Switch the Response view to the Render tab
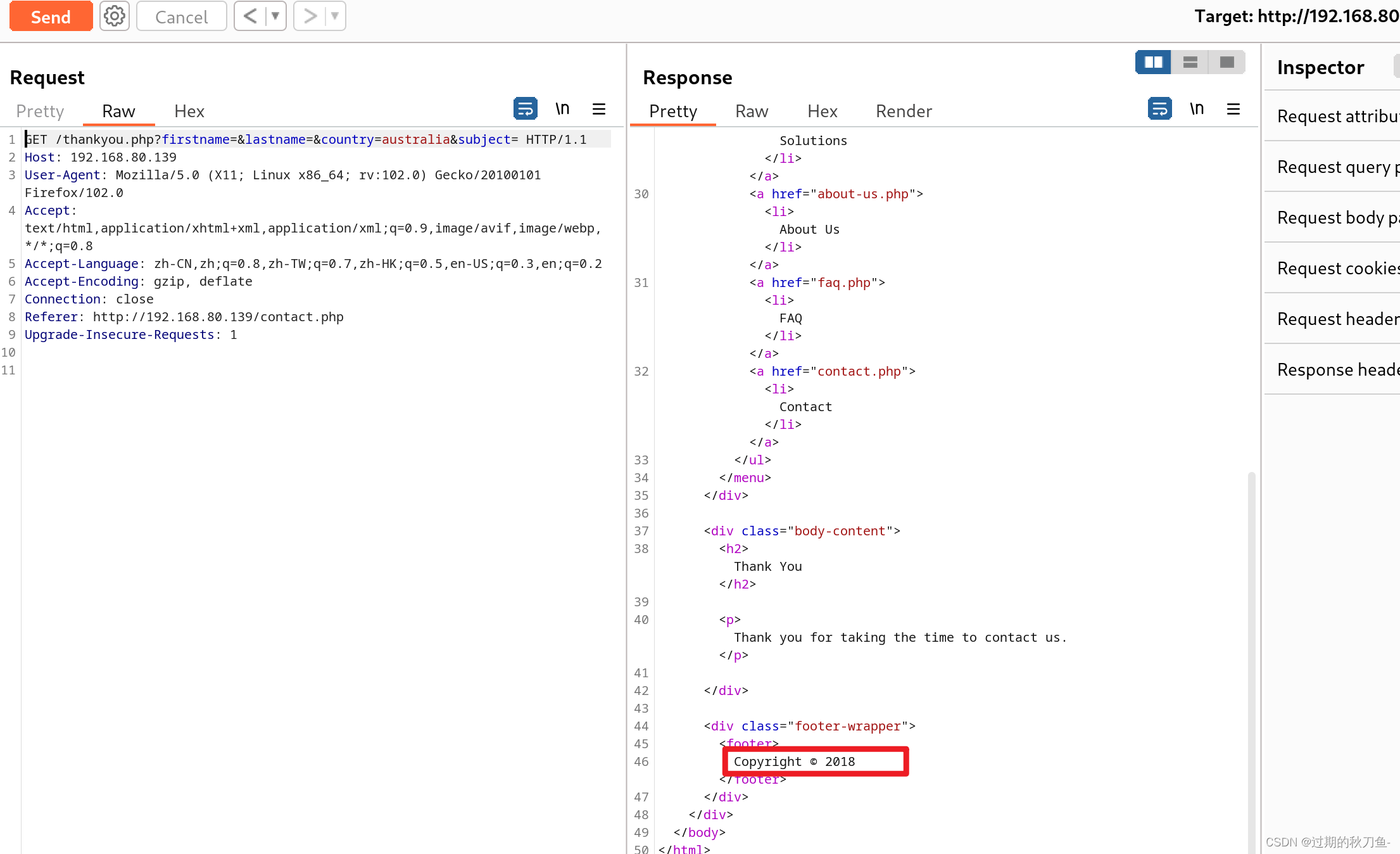 (x=903, y=112)
